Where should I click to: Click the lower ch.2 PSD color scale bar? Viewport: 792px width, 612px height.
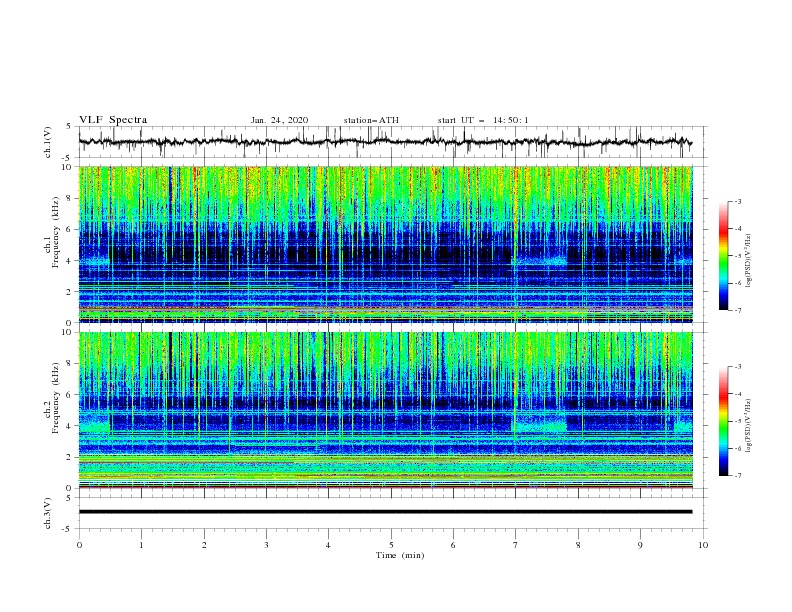723,421
